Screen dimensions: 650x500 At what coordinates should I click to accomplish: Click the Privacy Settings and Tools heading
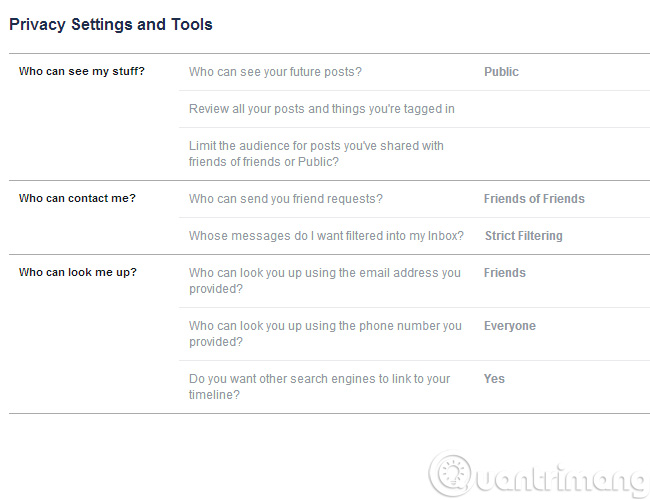pos(111,24)
